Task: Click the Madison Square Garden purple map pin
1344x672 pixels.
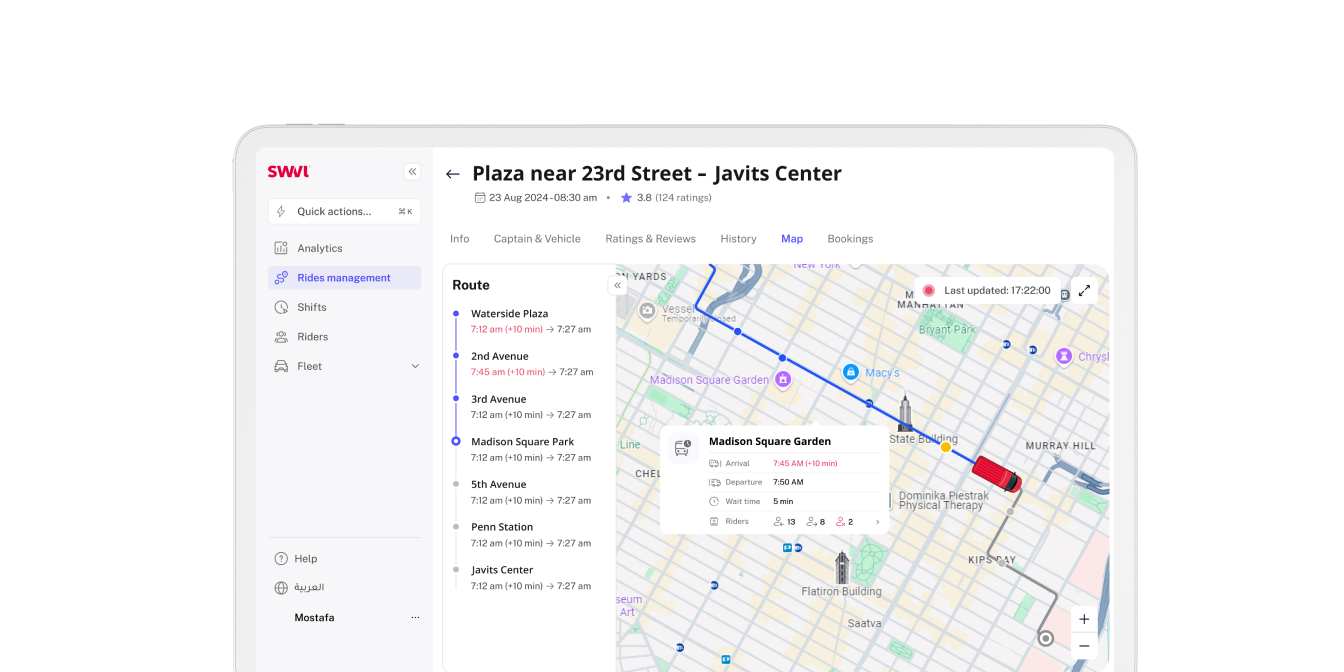Action: click(783, 379)
